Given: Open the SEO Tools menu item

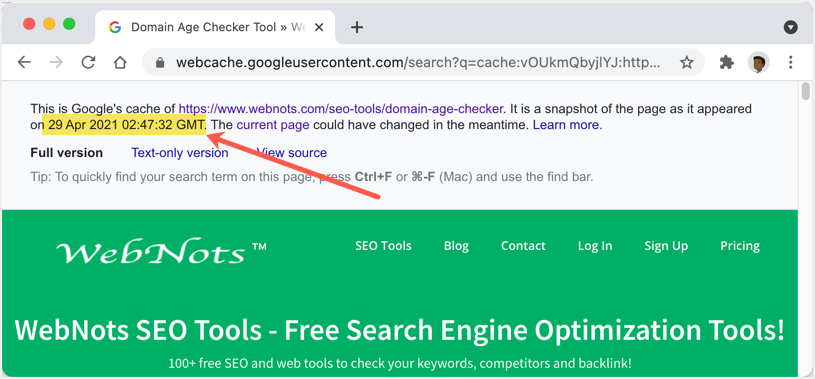Looking at the screenshot, I should (x=383, y=246).
